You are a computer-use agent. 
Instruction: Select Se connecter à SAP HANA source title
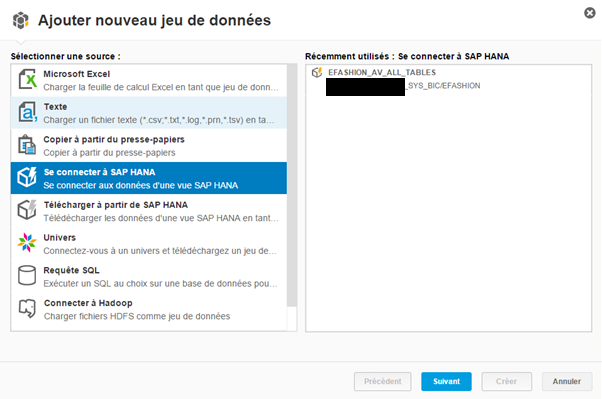pos(99,172)
